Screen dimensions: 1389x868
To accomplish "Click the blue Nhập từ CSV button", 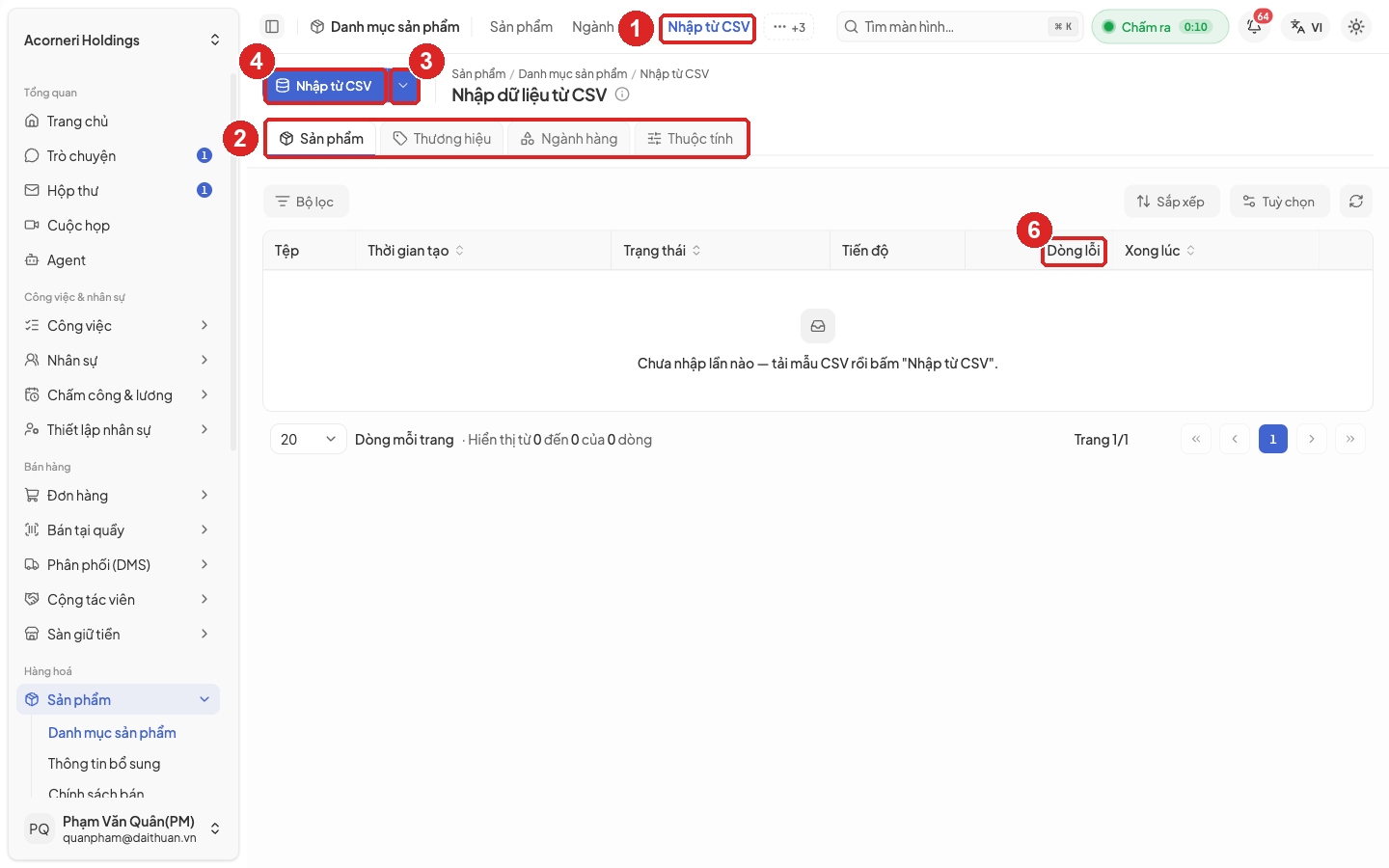I will [x=325, y=86].
